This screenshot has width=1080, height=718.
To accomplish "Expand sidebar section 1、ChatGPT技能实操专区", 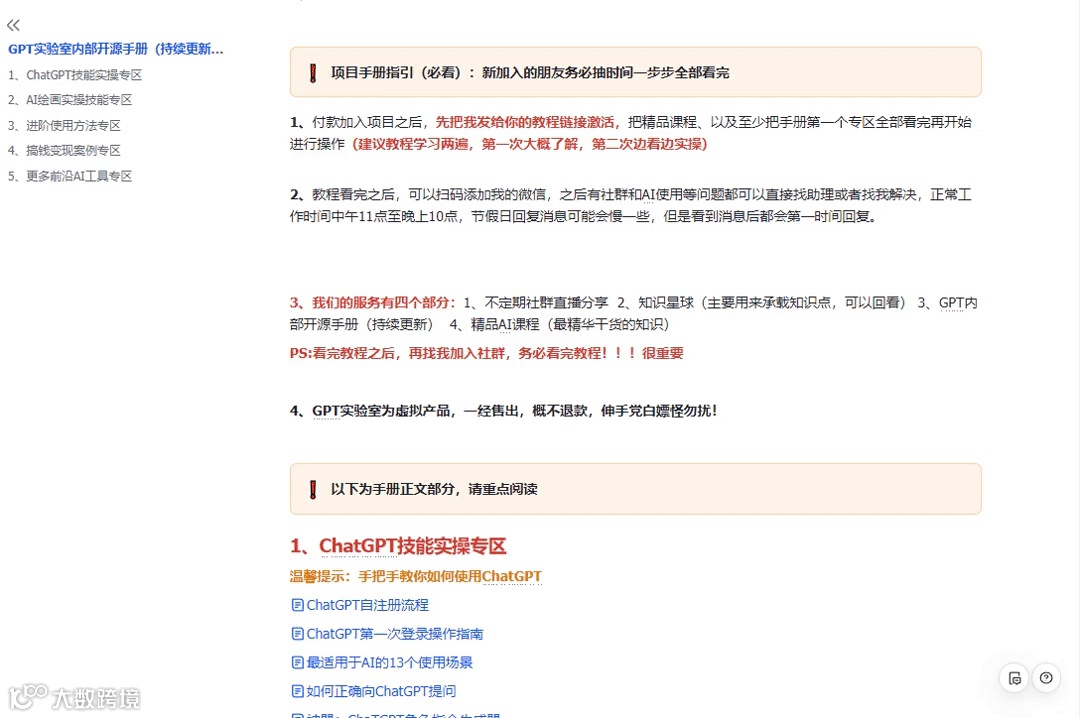I will pyautogui.click(x=75, y=74).
